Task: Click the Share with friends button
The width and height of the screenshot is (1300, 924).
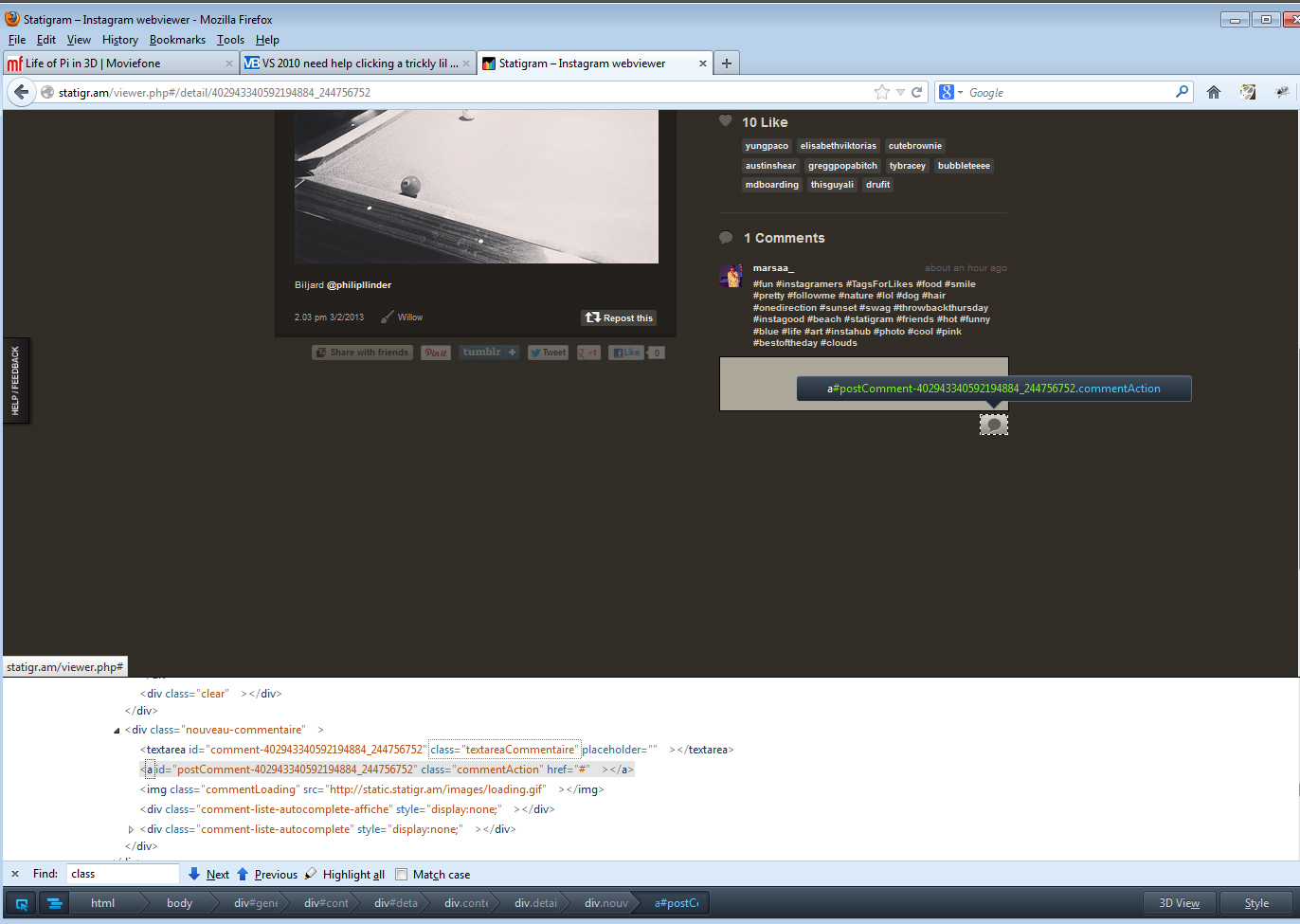Action: click(x=361, y=353)
